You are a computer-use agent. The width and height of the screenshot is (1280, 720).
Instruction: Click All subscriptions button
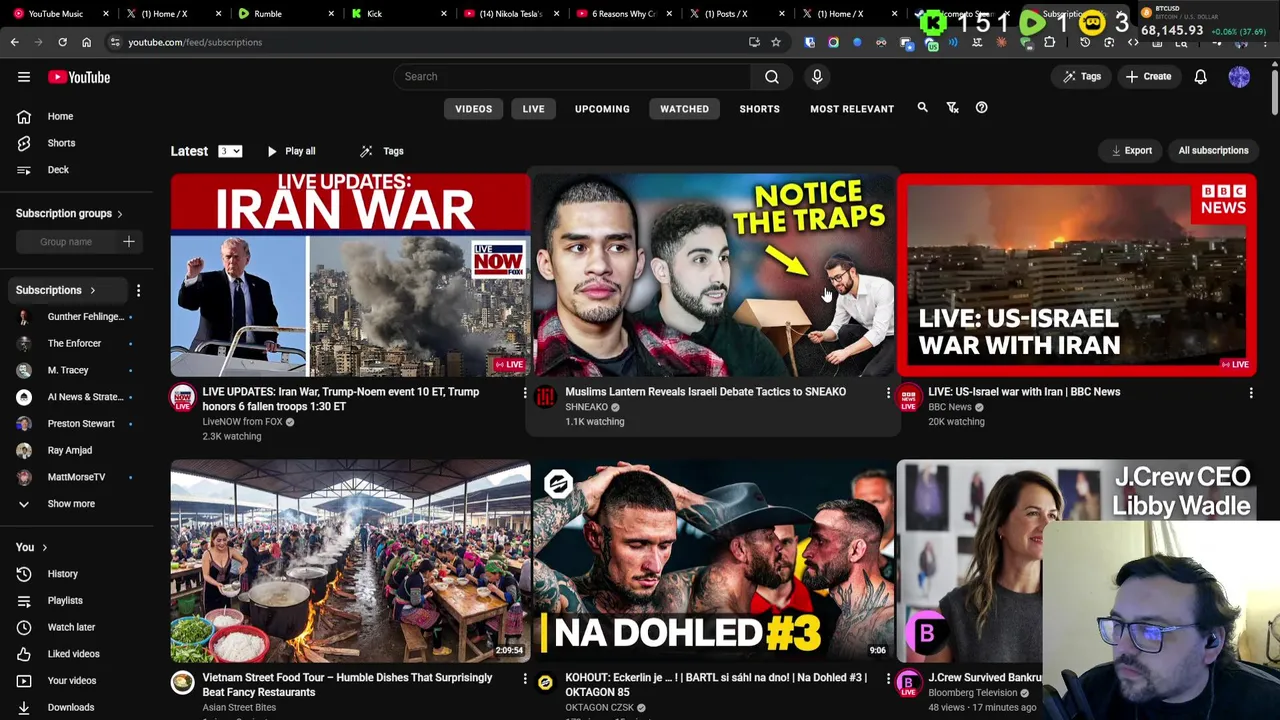(1213, 151)
